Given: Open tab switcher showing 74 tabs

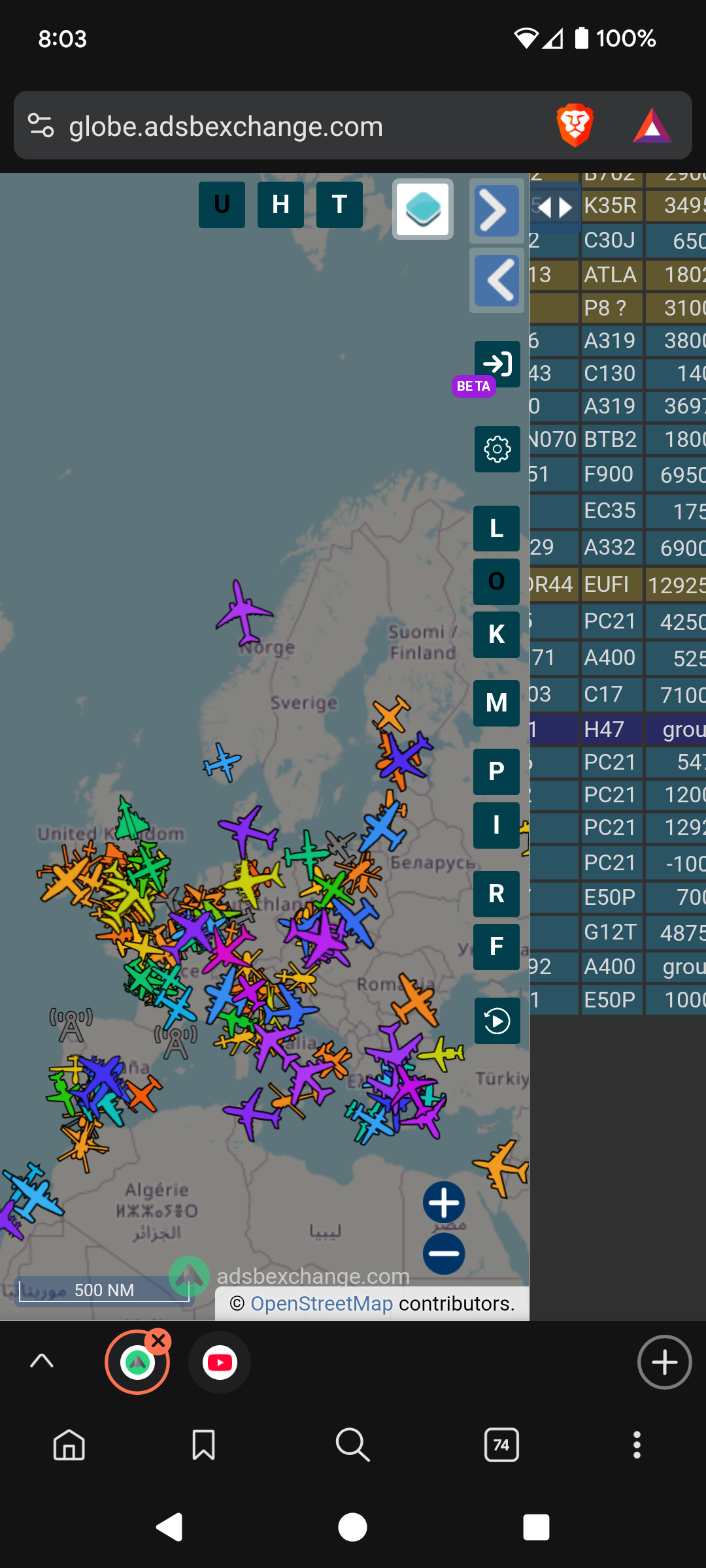Looking at the screenshot, I should click(501, 1445).
